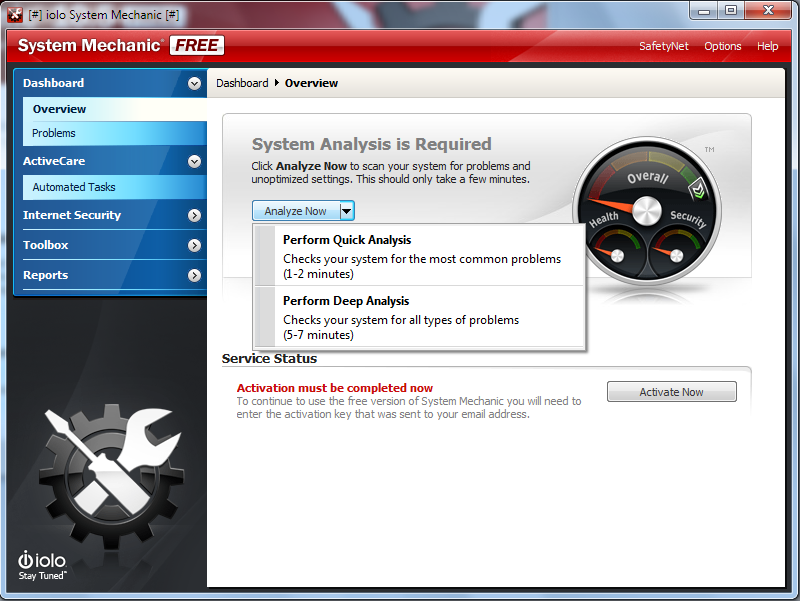This screenshot has height=601, width=800.
Task: Minimize the System Mechanic window
Action: pyautogui.click(x=704, y=11)
